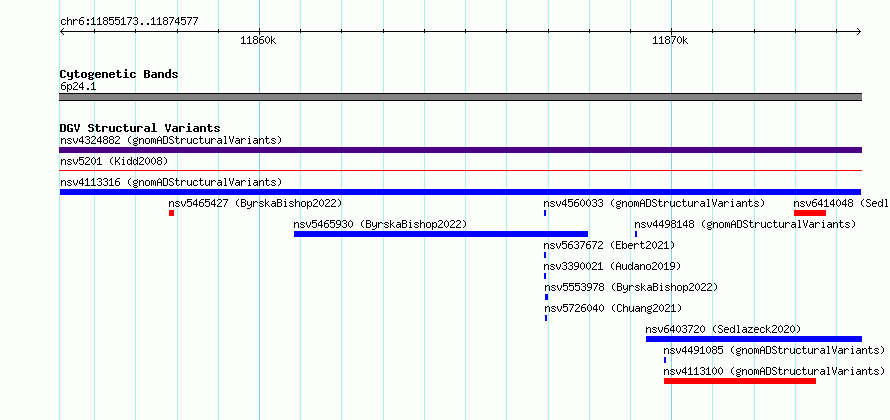Click the nsv5465427 (ByrskaBishop2022) label
The height and width of the screenshot is (420, 890).
[x=255, y=203]
